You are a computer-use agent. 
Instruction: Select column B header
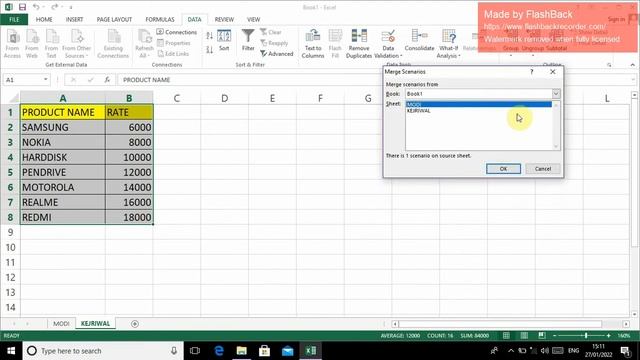pos(129,98)
